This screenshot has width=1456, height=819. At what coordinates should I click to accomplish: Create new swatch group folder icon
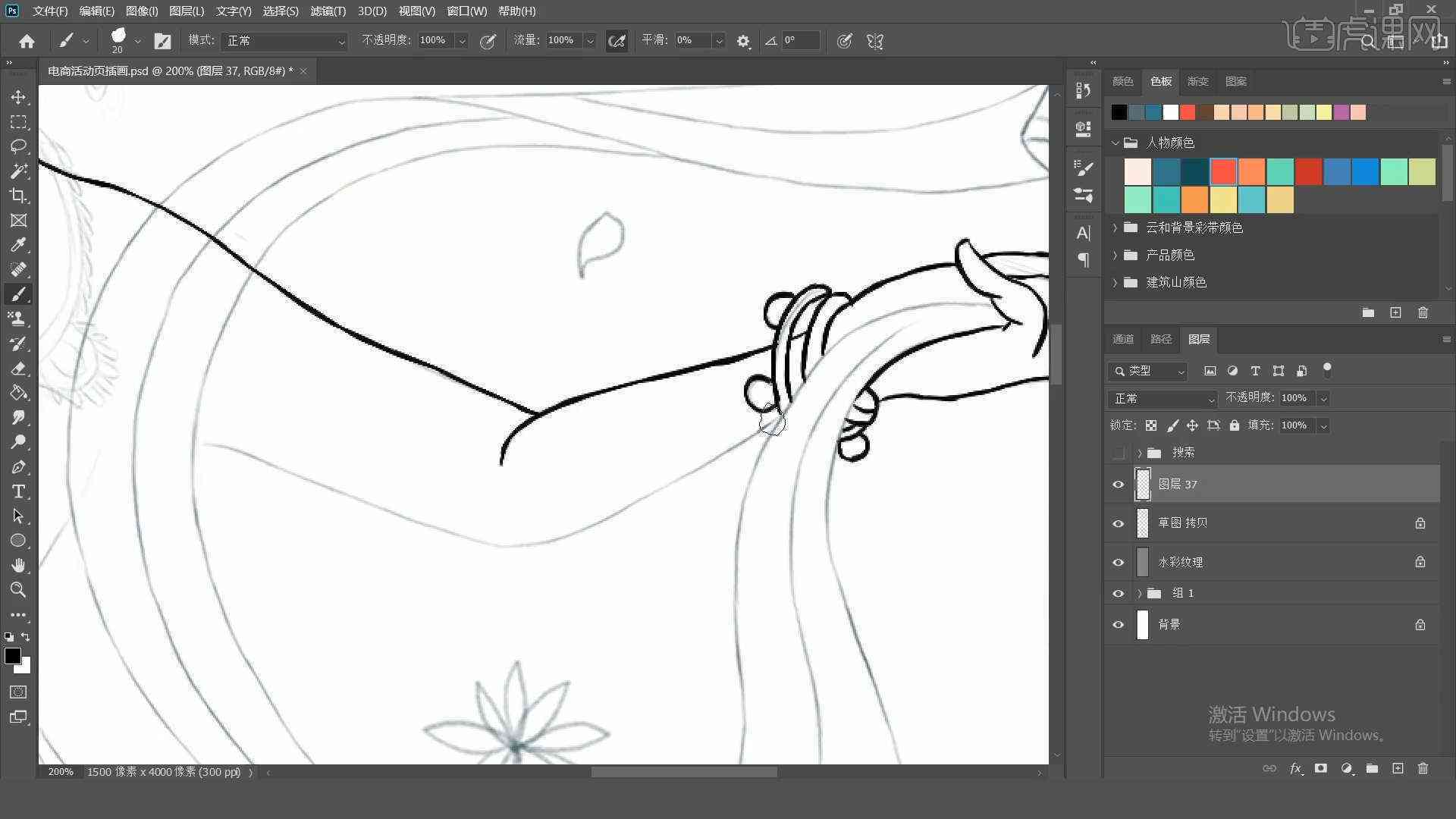pos(1368,312)
